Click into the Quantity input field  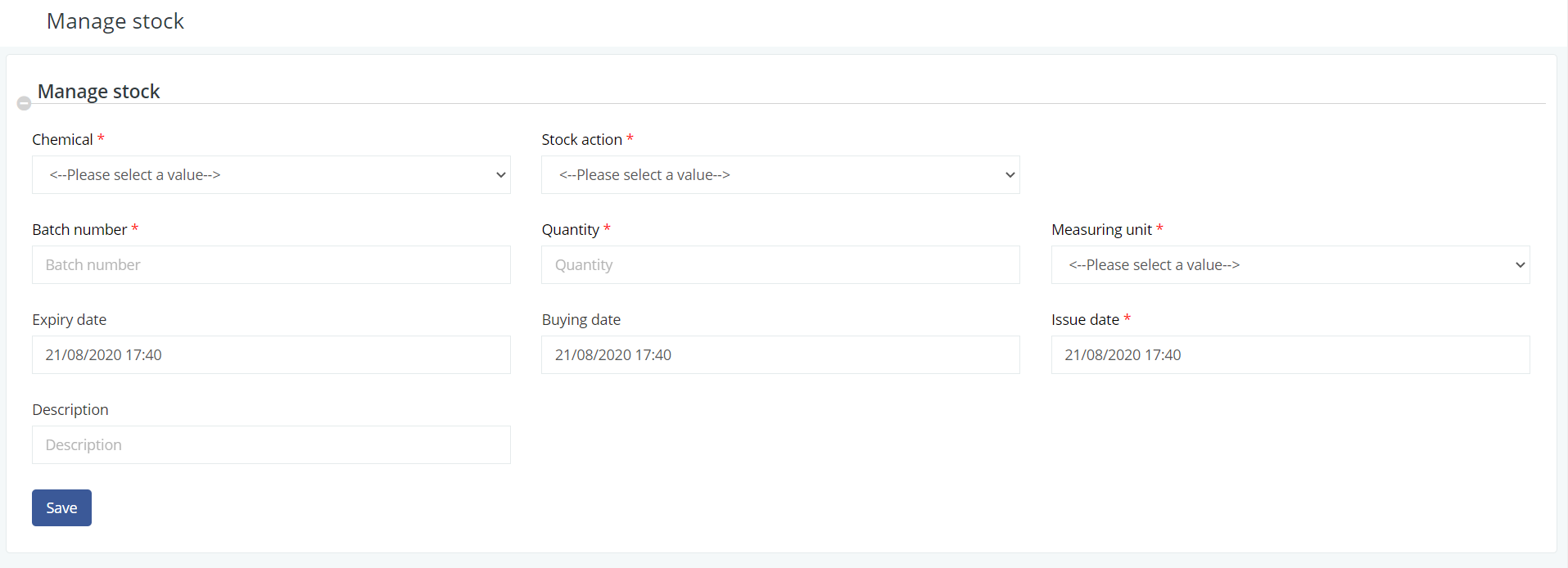[780, 265]
